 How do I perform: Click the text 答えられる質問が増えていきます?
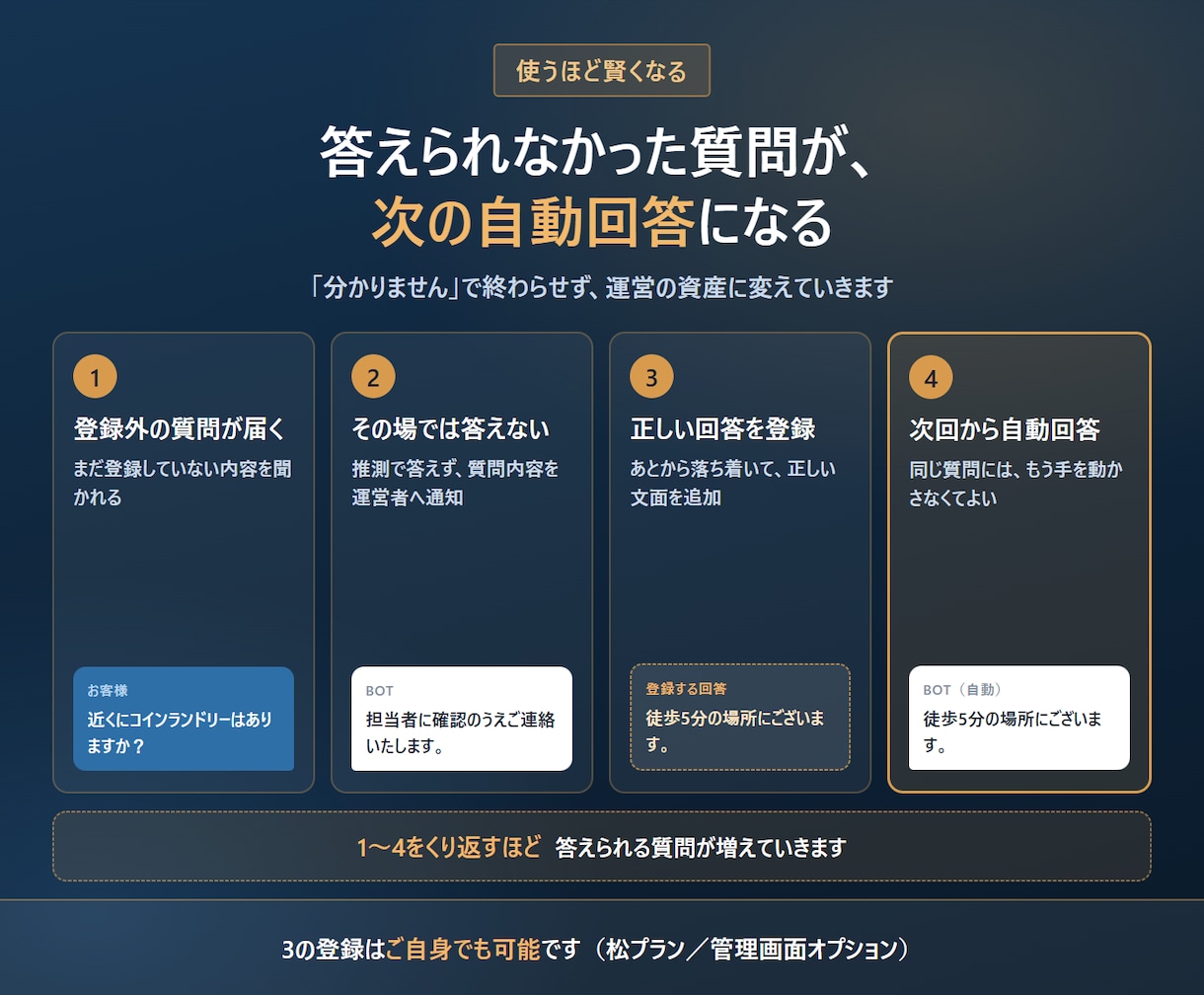click(701, 847)
